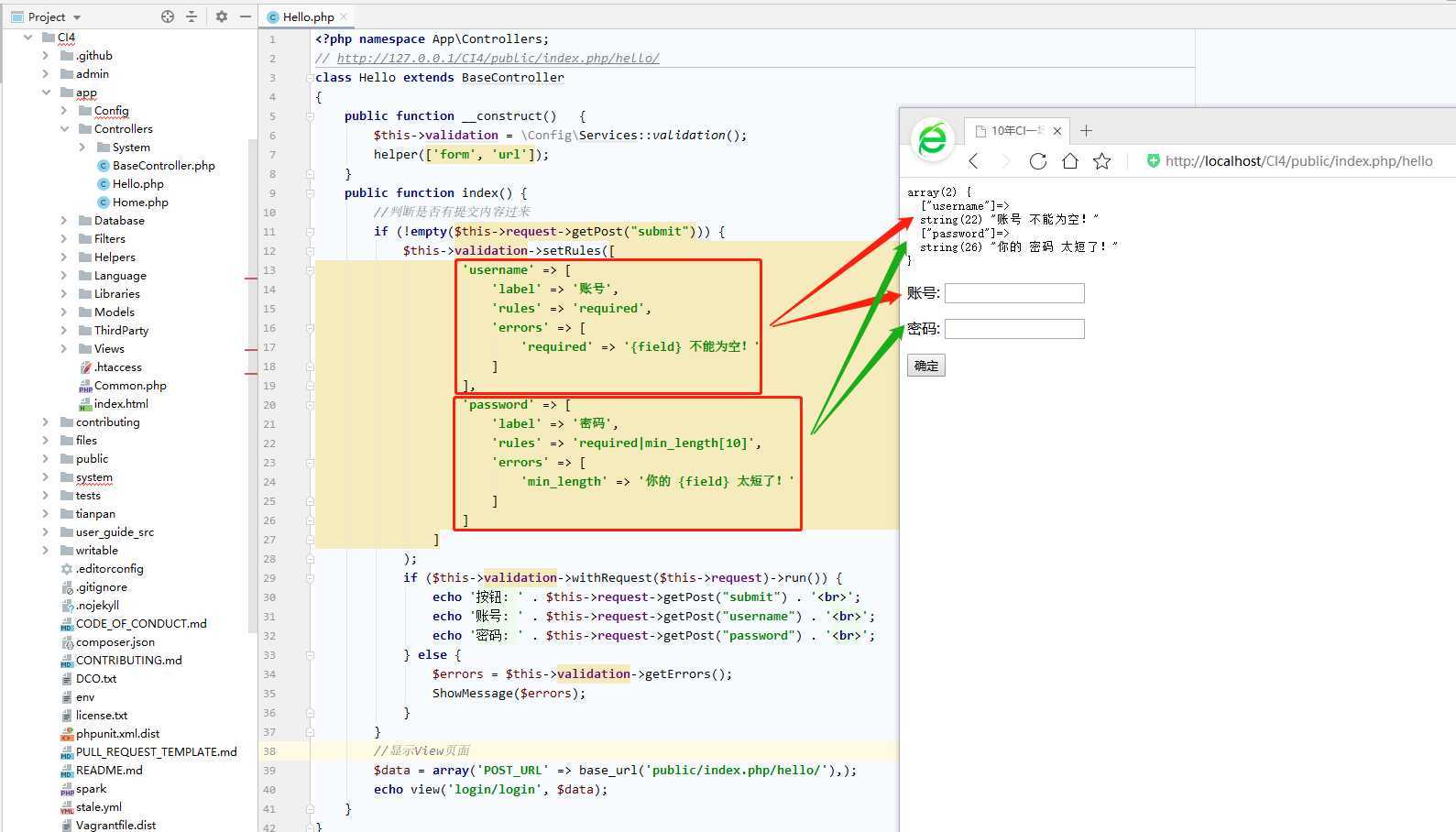Click the collapse all icon in Project panel

tap(192, 16)
